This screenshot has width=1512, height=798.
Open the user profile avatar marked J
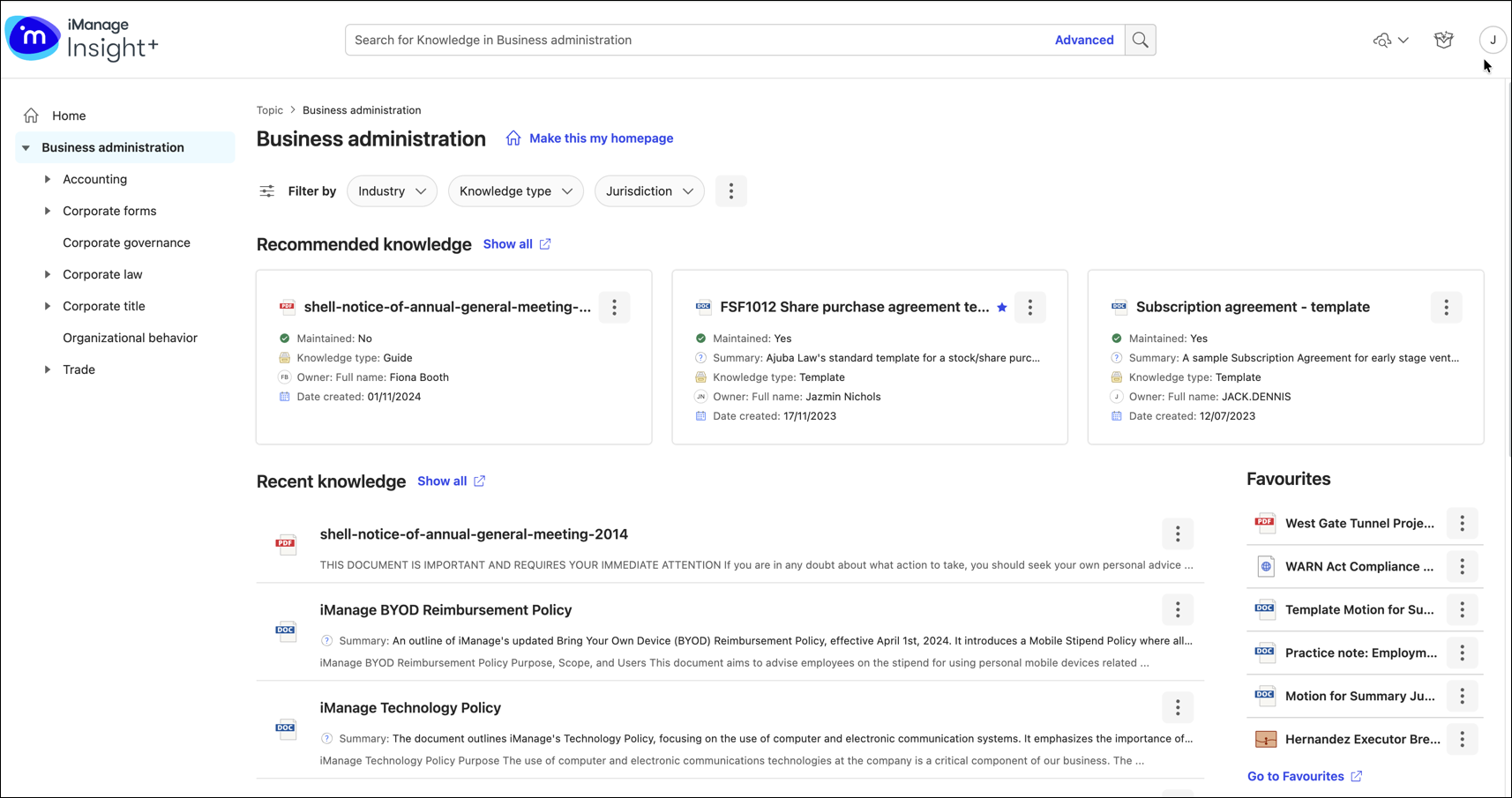pyautogui.click(x=1493, y=40)
